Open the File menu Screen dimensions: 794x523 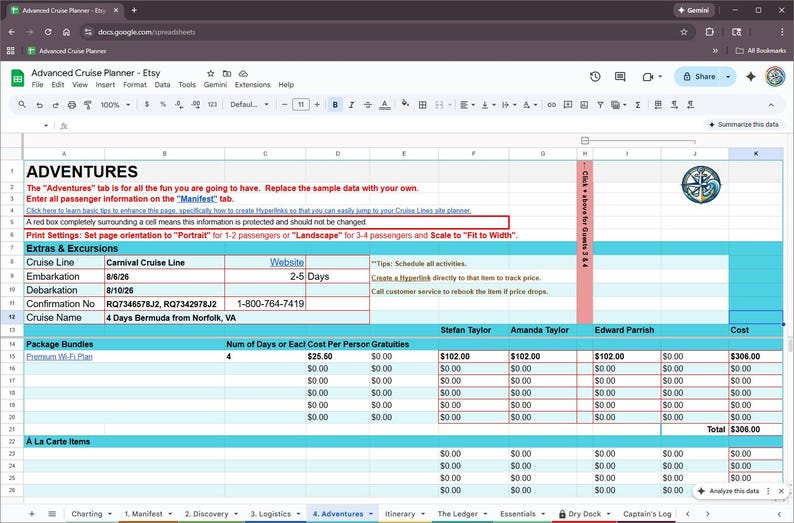tap(37, 85)
